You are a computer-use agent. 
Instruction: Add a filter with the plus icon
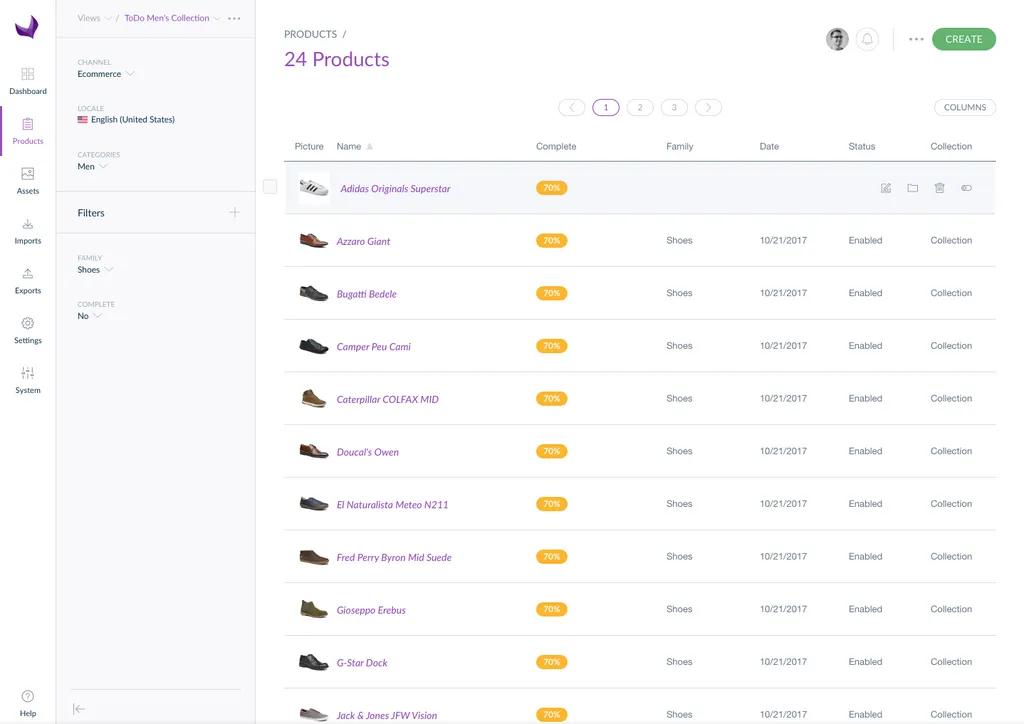(234, 212)
